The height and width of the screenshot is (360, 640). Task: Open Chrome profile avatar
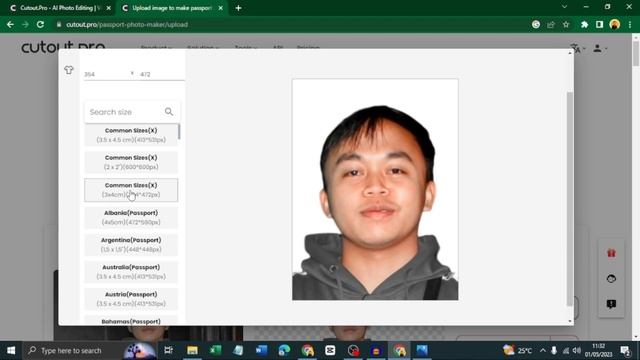[x=615, y=24]
